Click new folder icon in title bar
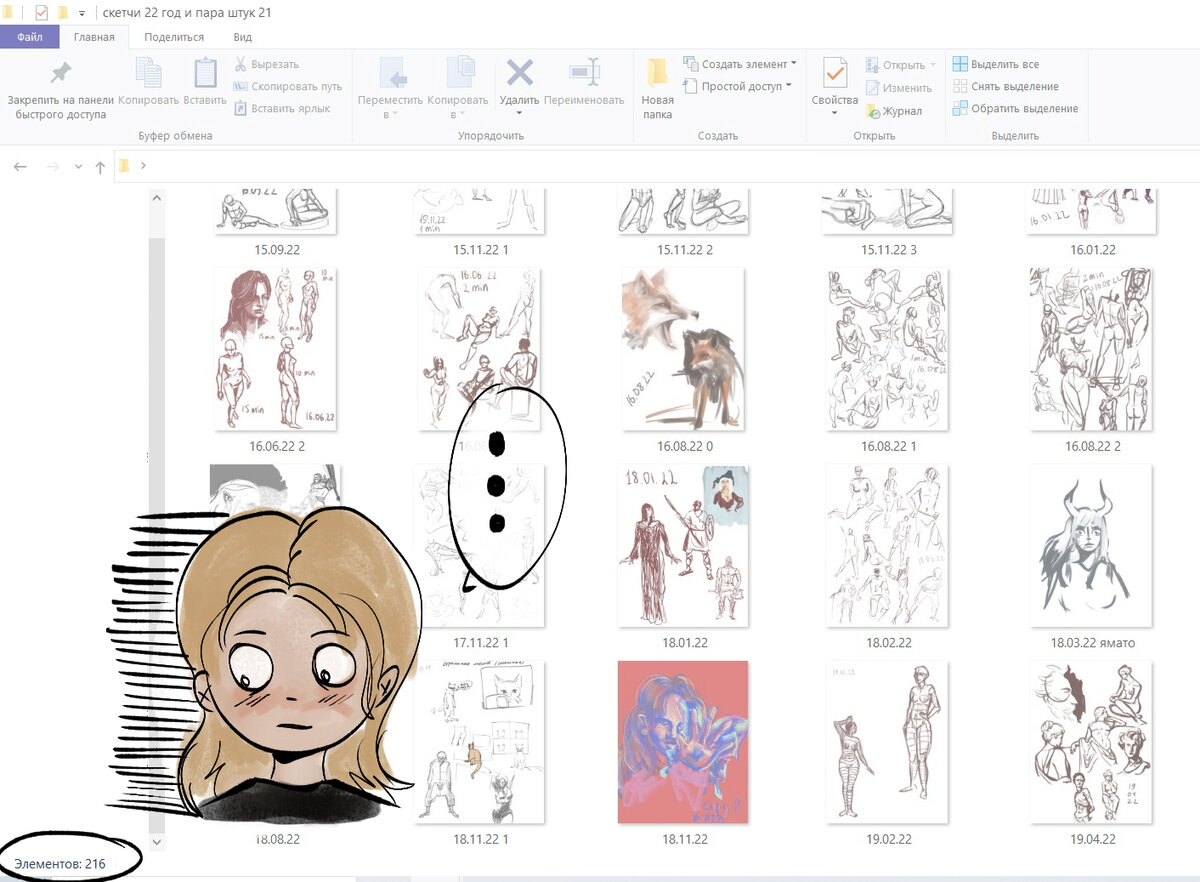 63,13
